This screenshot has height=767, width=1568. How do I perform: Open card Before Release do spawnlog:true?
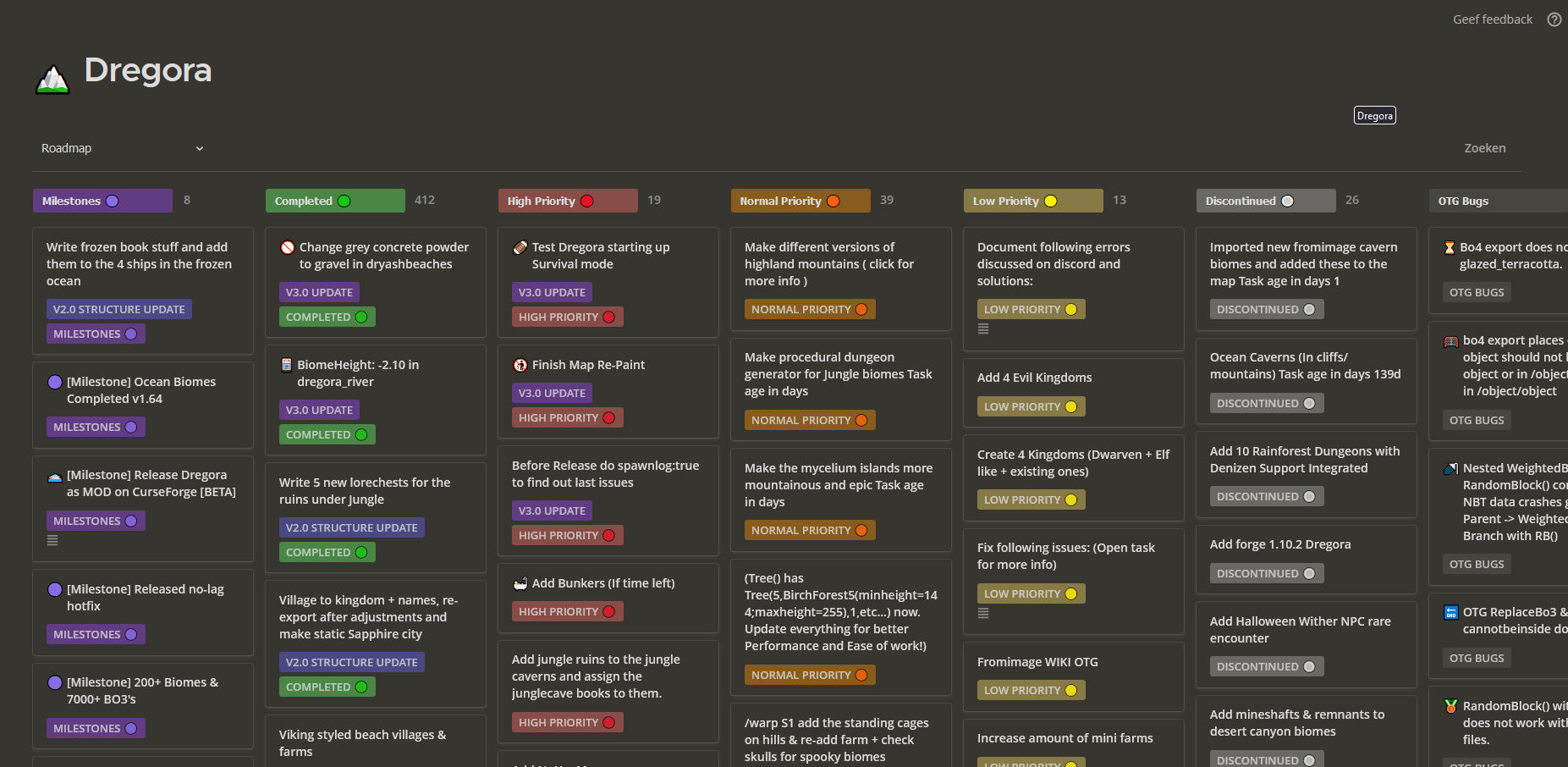point(608,501)
